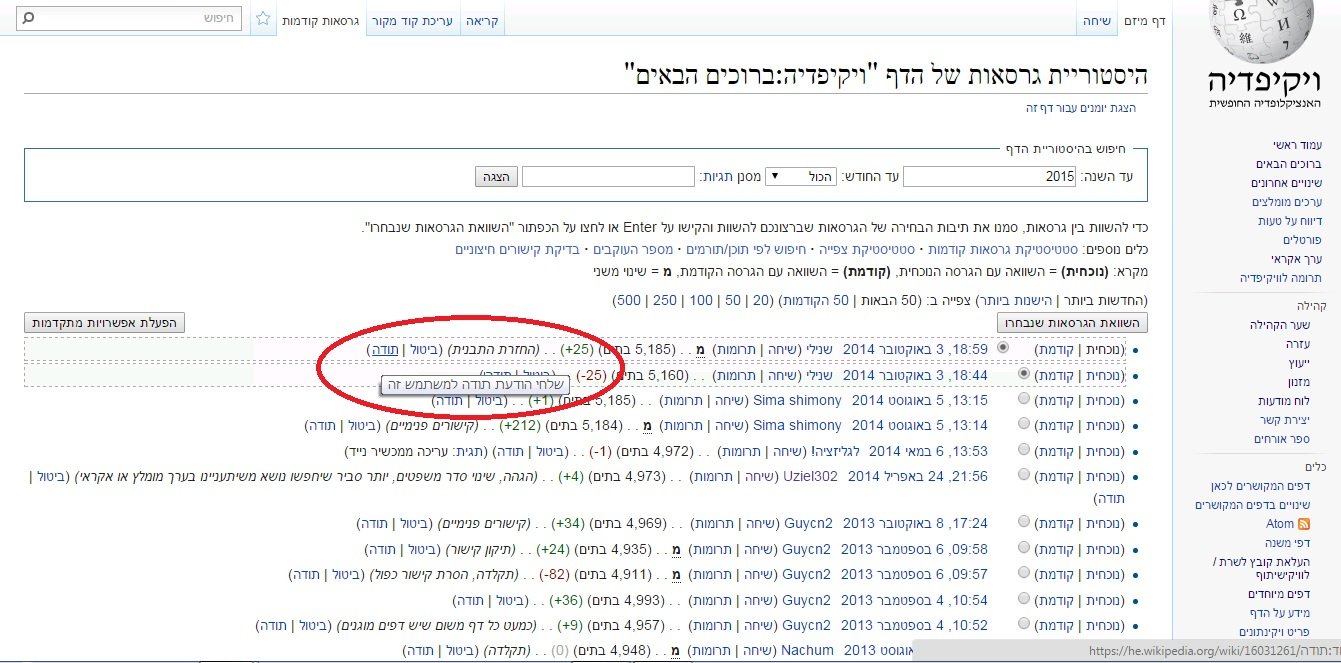
Task: Click the search magnifier icon
Action: tap(30, 18)
